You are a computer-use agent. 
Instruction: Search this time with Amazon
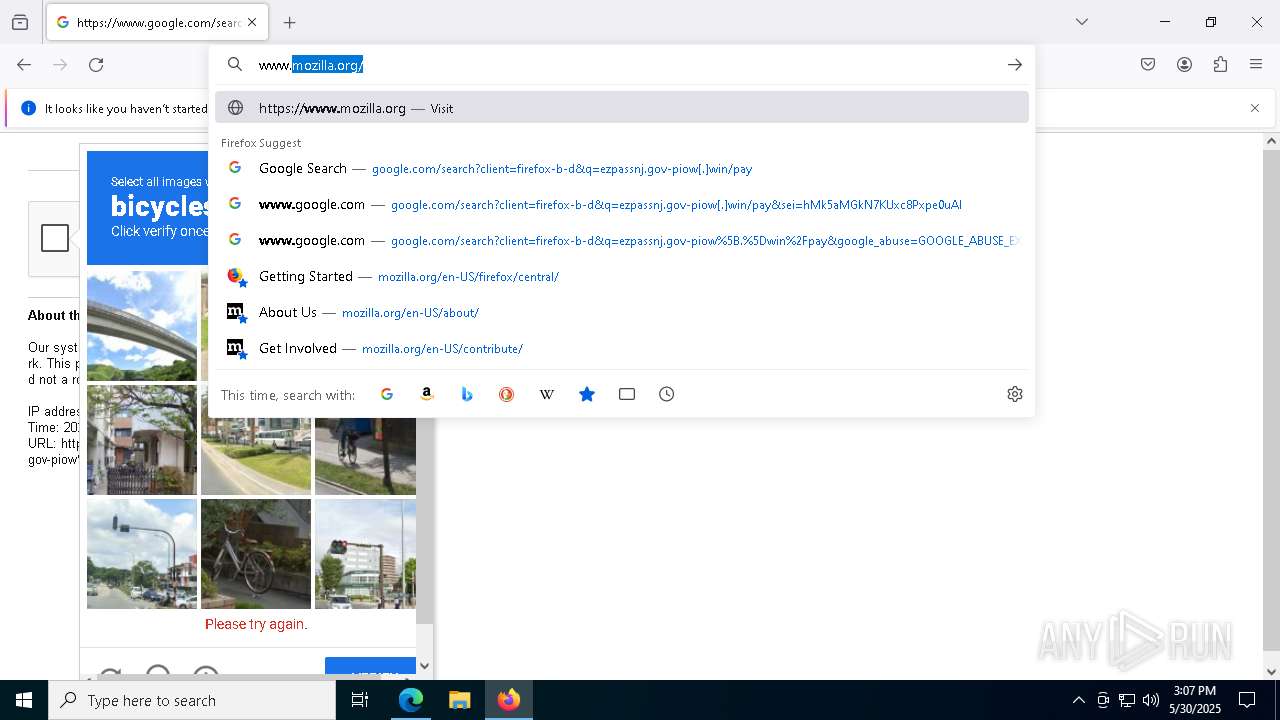[x=427, y=394]
